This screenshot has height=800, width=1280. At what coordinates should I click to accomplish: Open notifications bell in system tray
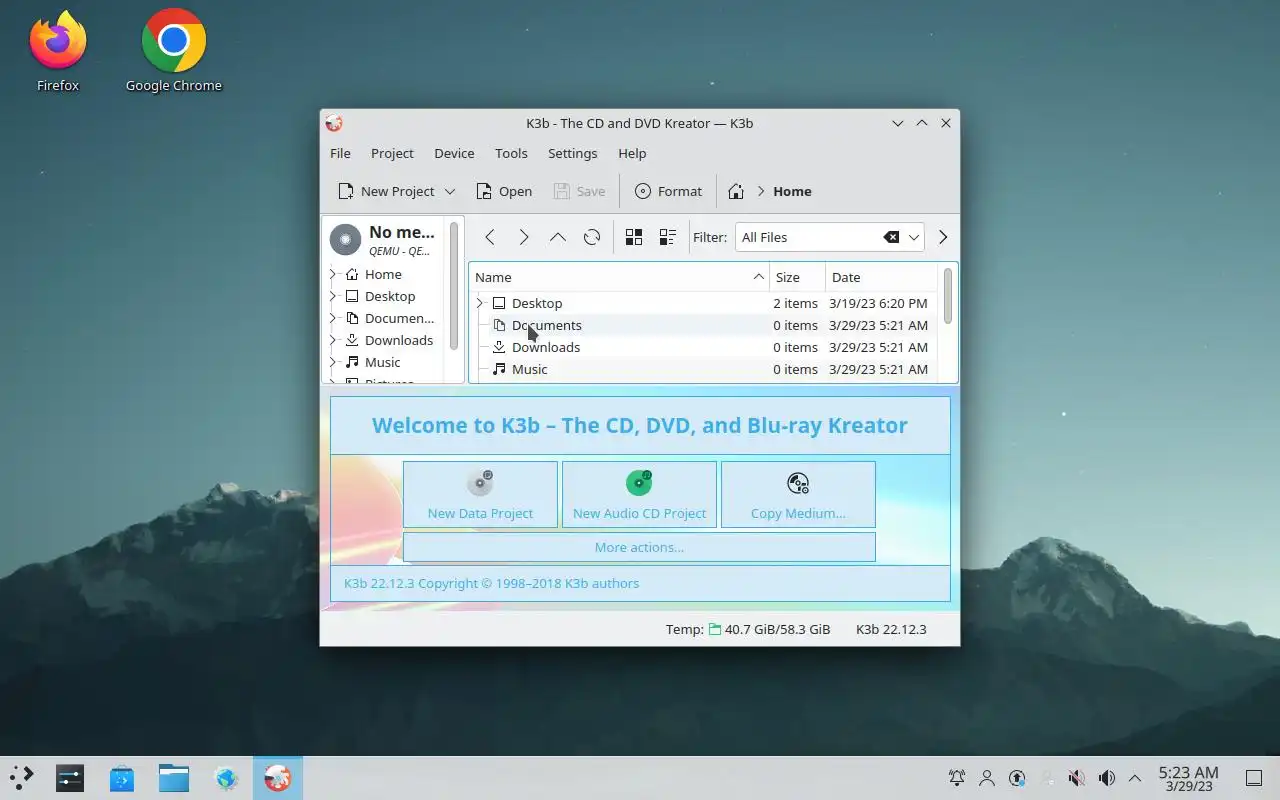point(957,778)
